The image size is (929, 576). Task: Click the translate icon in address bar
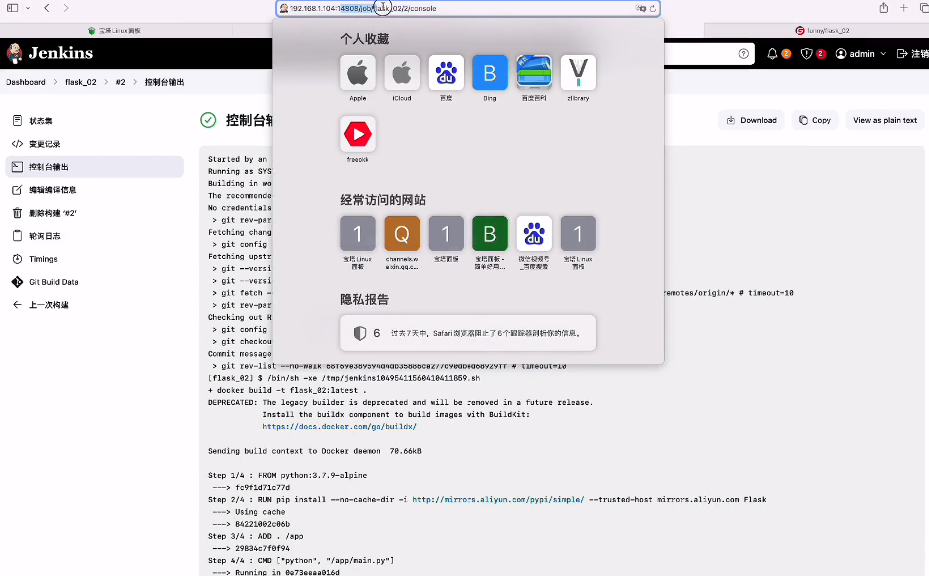tap(640, 8)
